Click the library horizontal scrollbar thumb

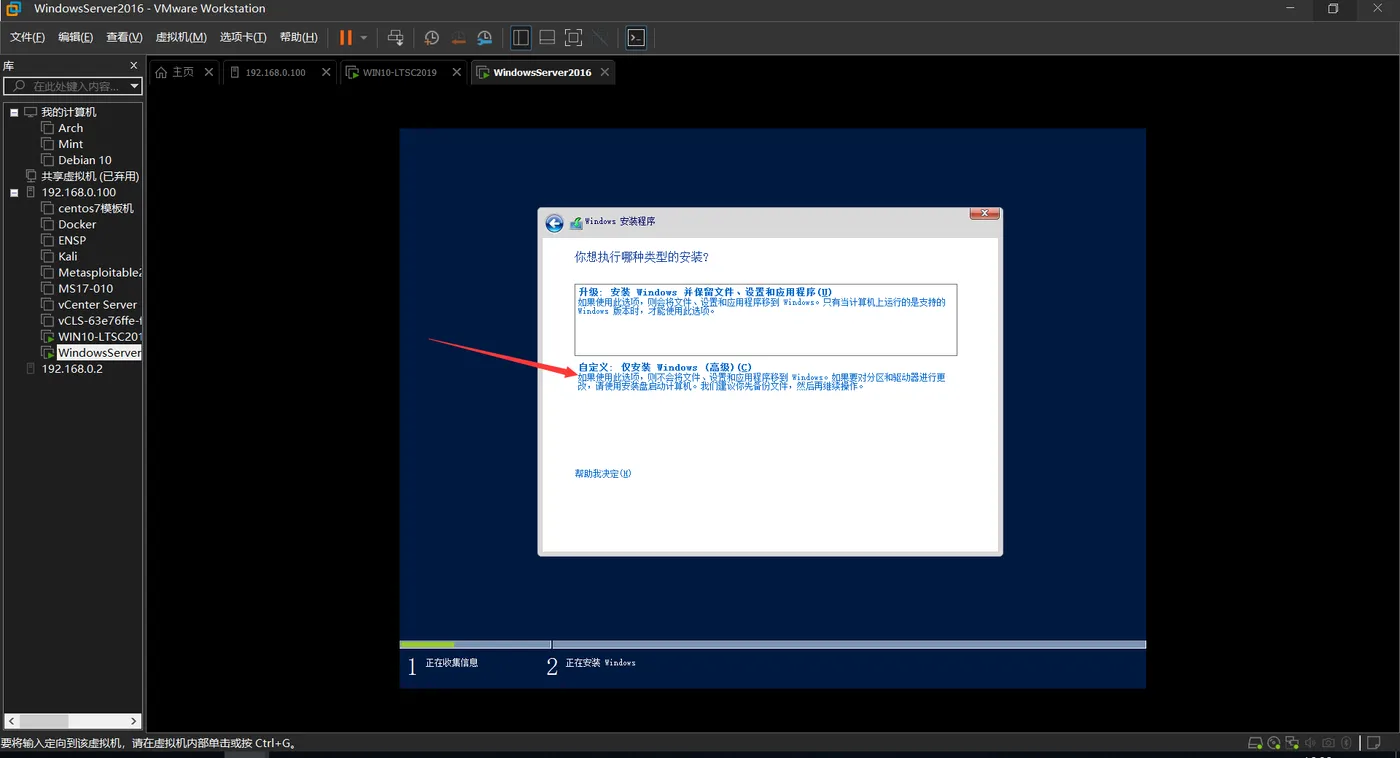(44, 720)
